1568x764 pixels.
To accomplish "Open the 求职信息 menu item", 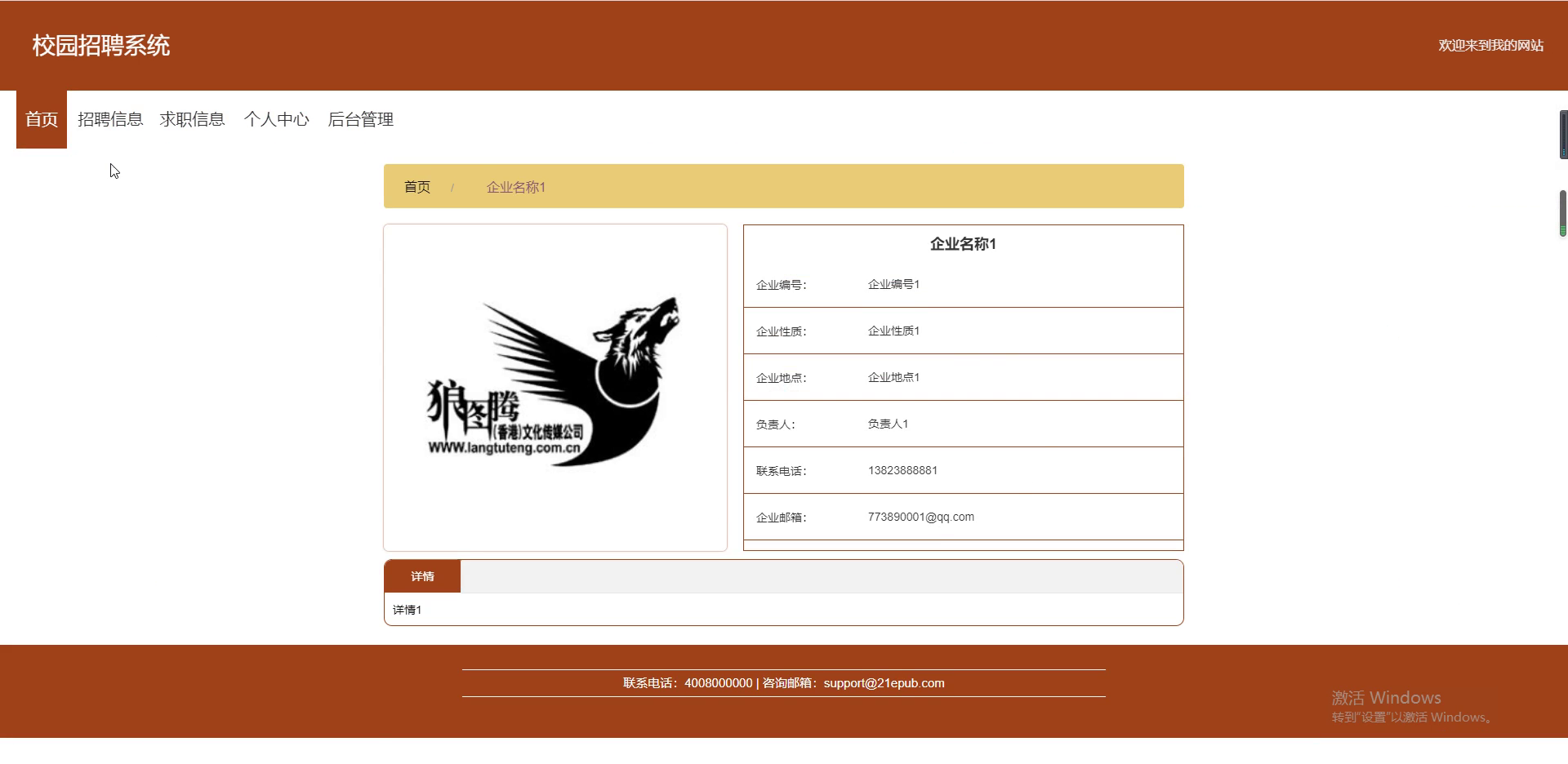I will [193, 119].
